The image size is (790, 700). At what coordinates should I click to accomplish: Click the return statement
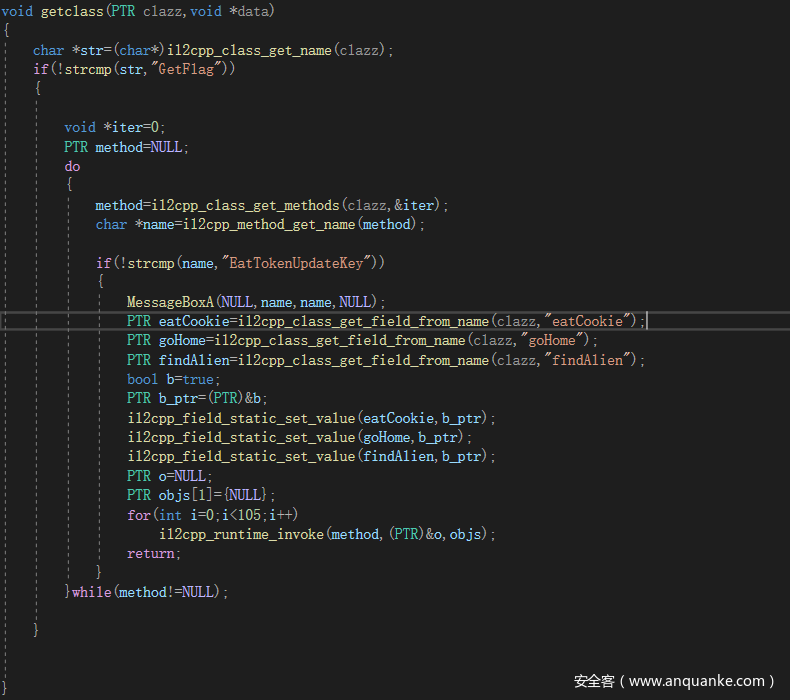152,553
